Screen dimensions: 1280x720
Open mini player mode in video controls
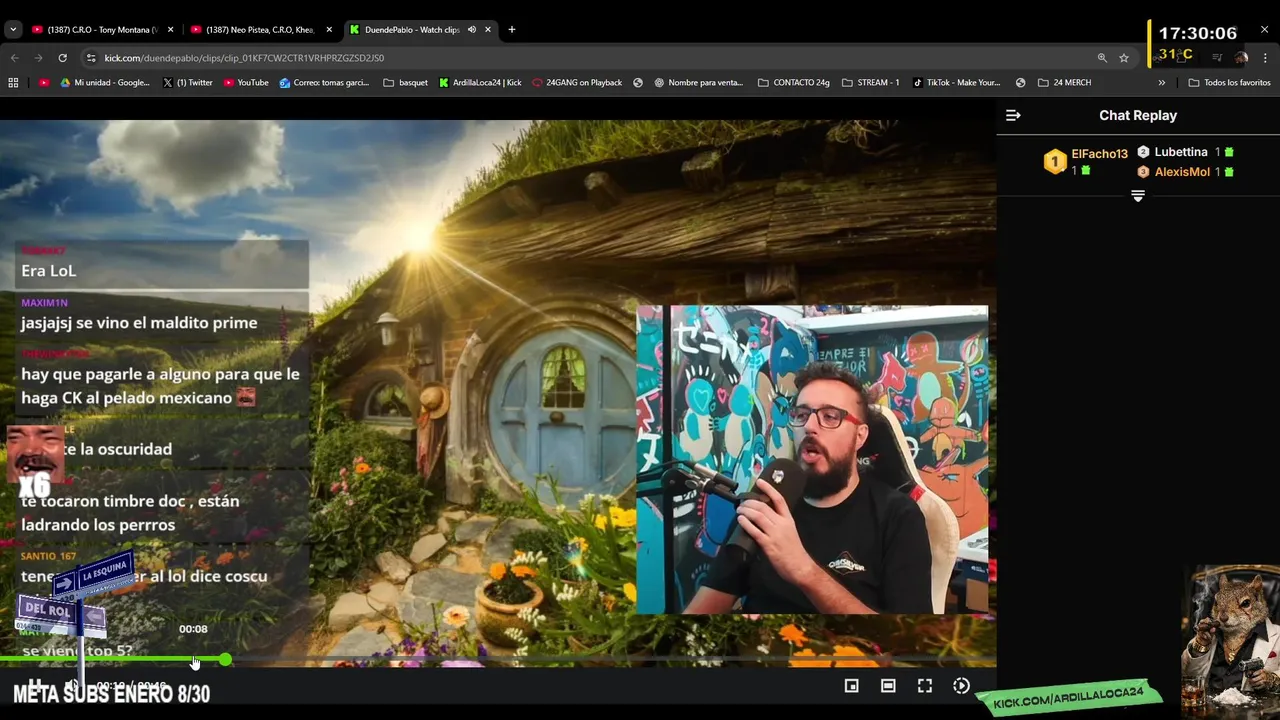(851, 686)
